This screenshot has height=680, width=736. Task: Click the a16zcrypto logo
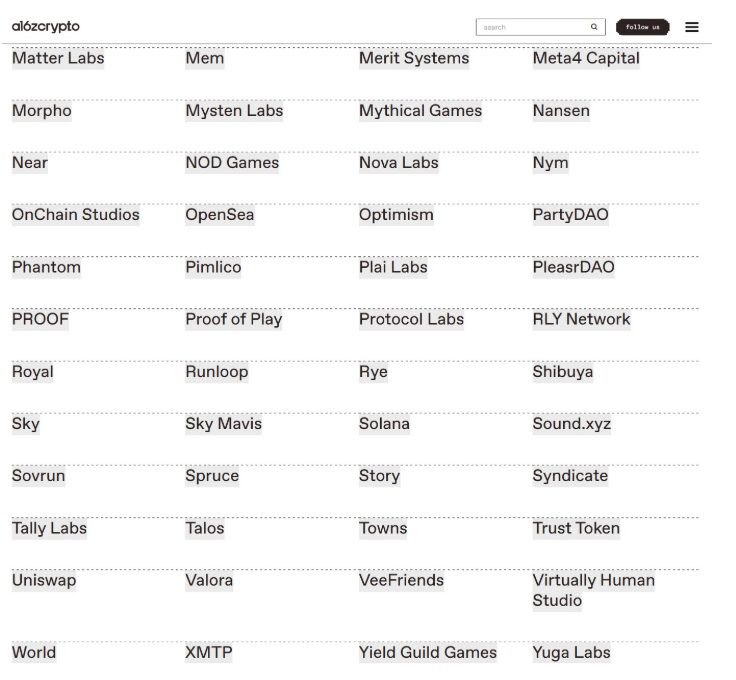pos(45,27)
